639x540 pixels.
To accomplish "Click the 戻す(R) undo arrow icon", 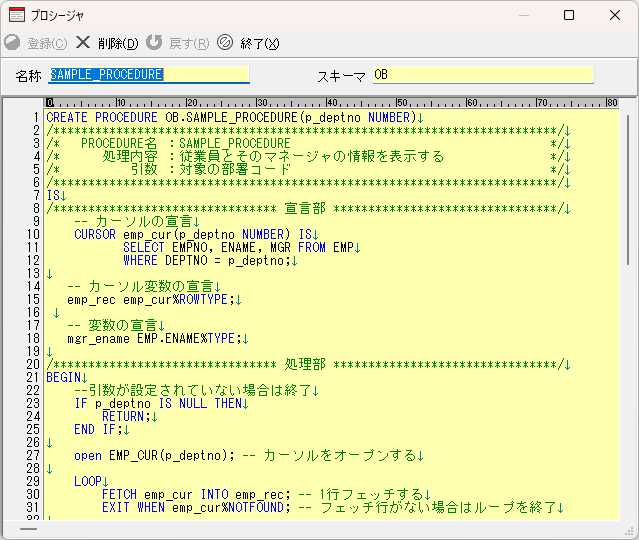I will click(x=154, y=42).
